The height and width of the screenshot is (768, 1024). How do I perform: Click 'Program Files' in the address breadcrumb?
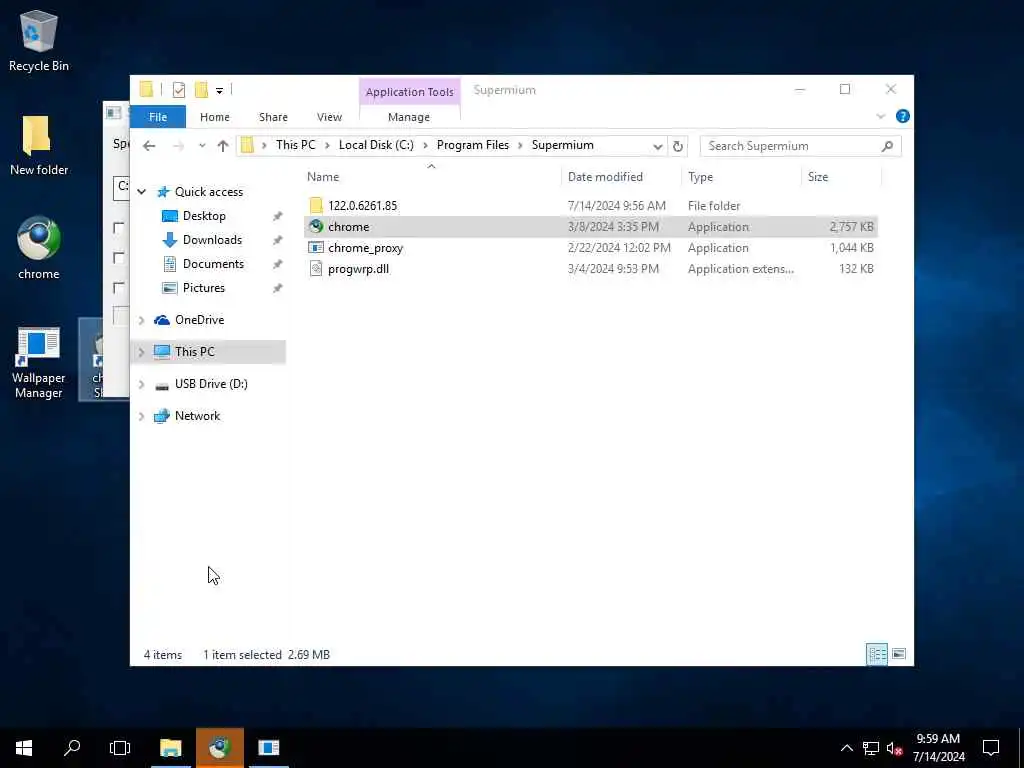coord(473,145)
